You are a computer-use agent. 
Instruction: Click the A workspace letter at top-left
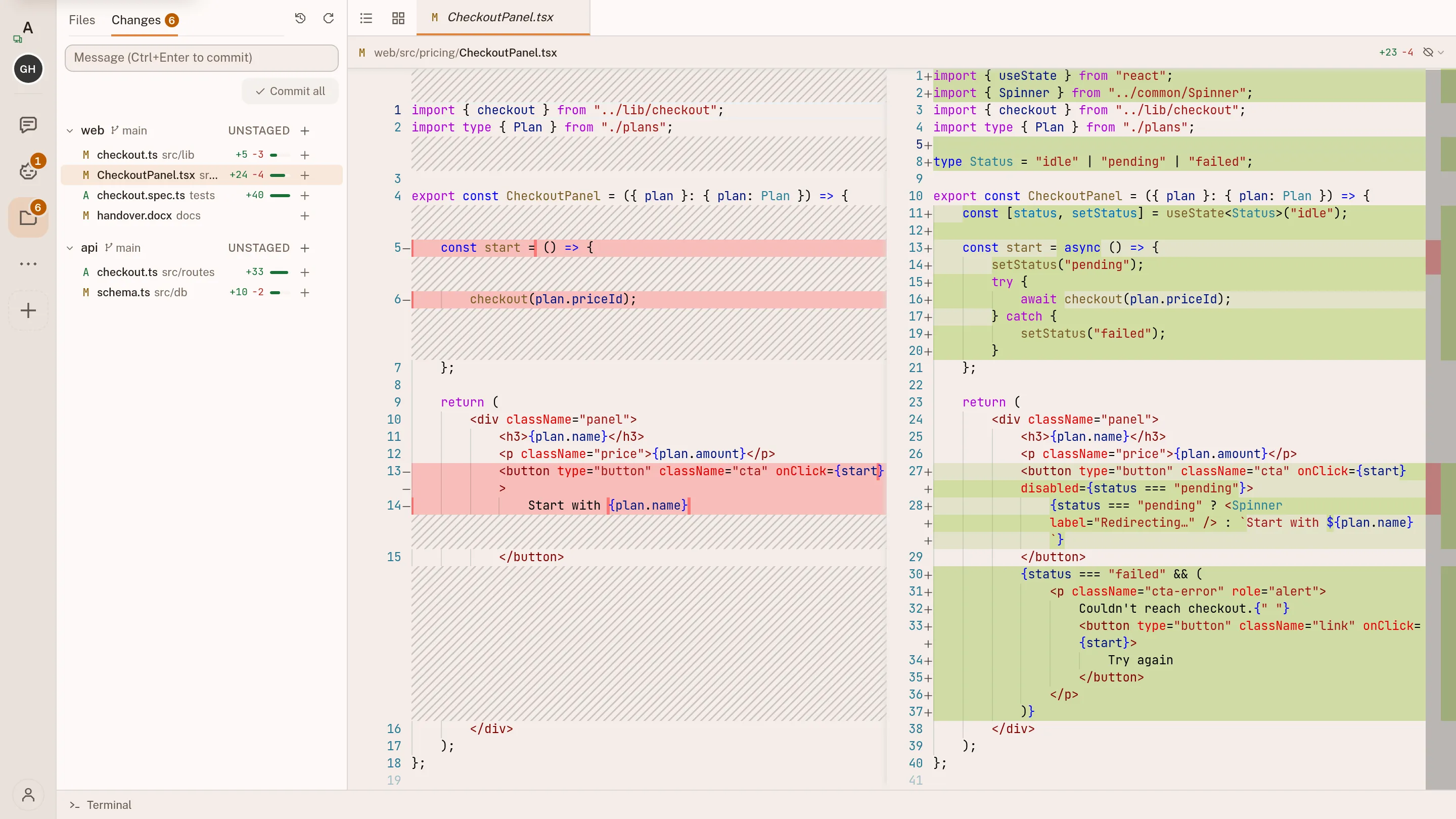[28, 27]
